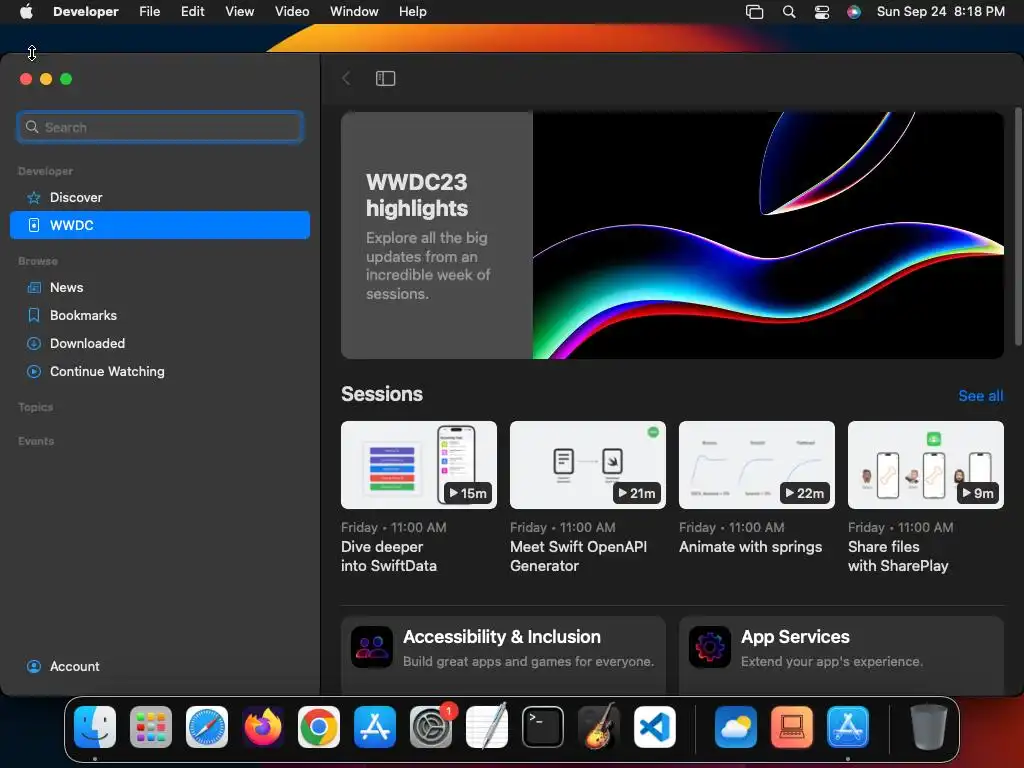The image size is (1024, 768).
Task: Switch to Developer app in the Dock
Action: 848,727
